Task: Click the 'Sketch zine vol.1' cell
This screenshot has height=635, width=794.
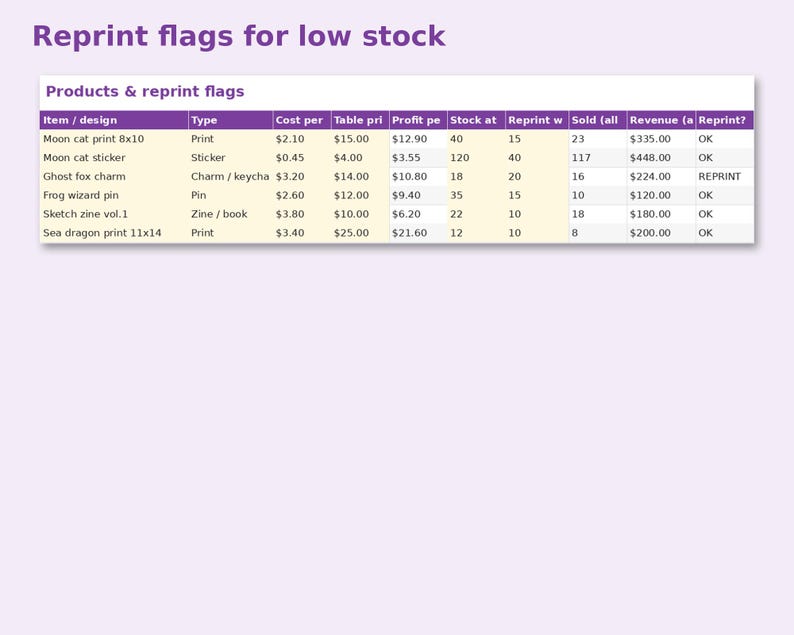Action: (114, 214)
